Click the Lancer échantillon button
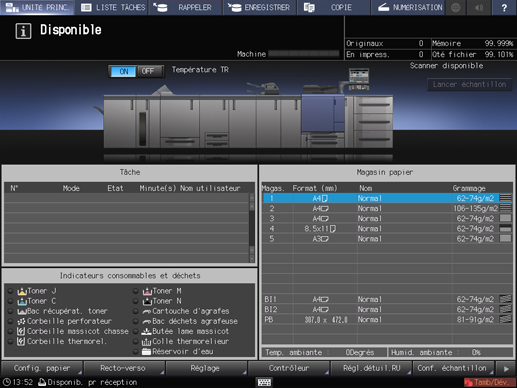The image size is (517, 388). [469, 85]
